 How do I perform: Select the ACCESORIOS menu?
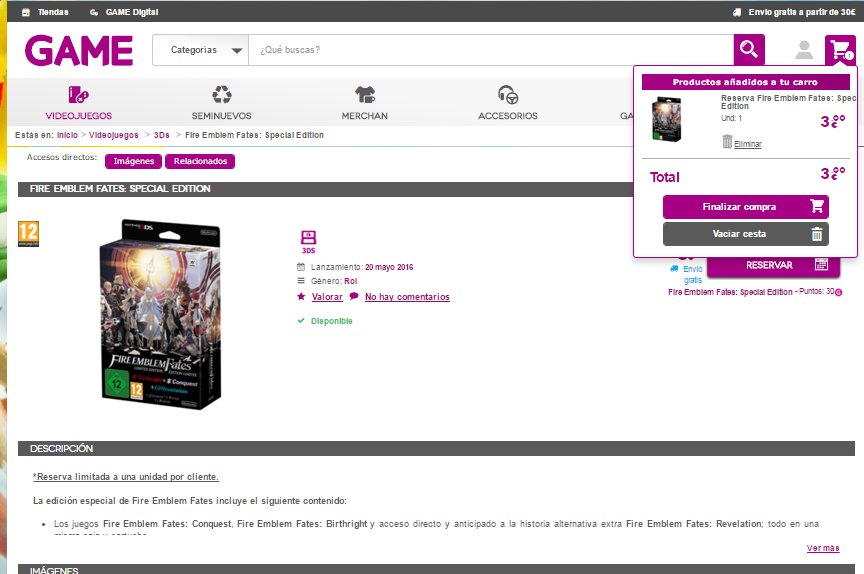coord(508,116)
